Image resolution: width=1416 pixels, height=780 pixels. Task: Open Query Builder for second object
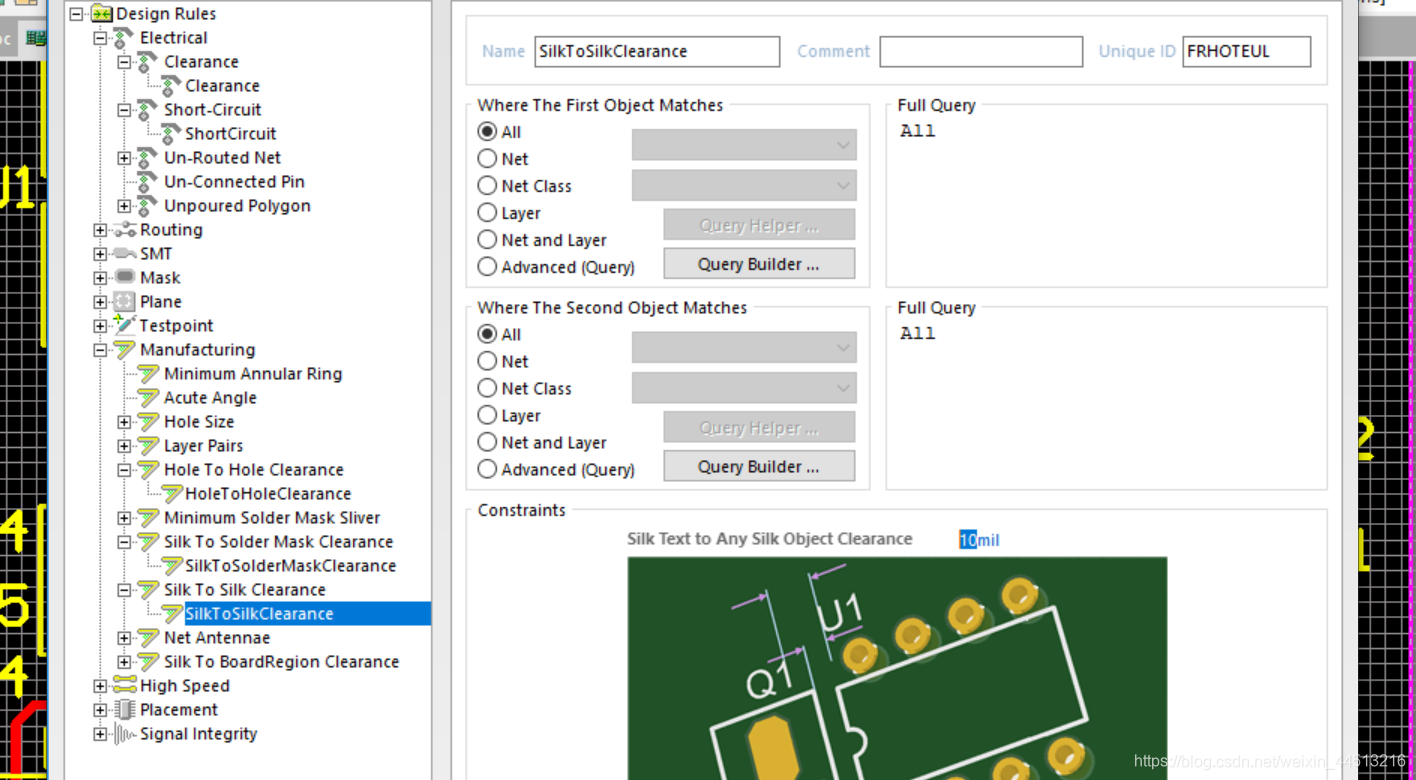[759, 466]
